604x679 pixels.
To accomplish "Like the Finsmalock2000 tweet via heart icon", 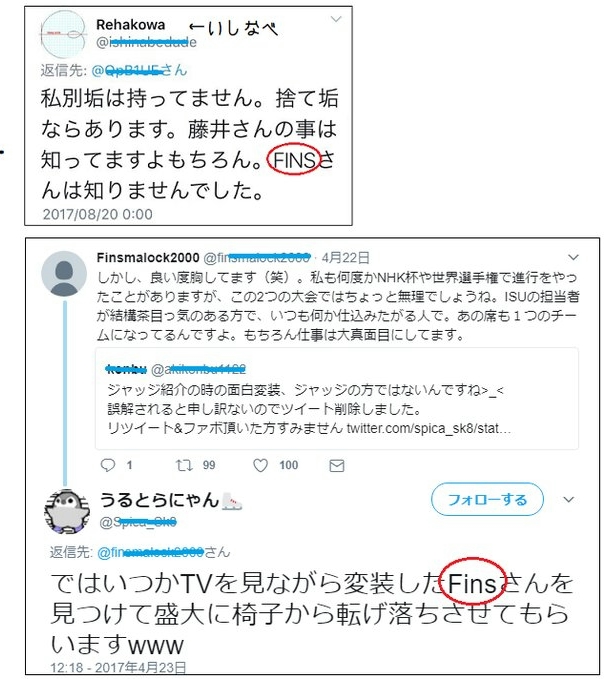I will [x=260, y=465].
